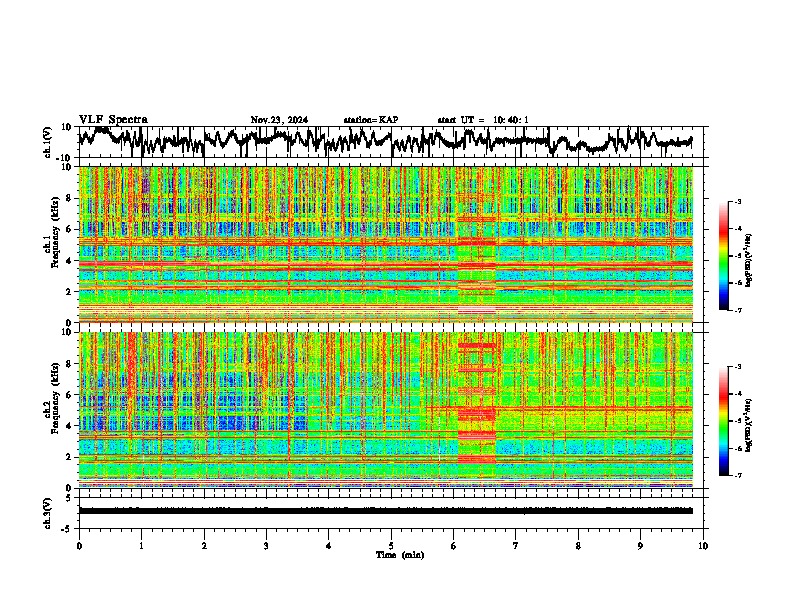Click time axis tick label "5"
This screenshot has height=612, width=792.
tap(391, 546)
